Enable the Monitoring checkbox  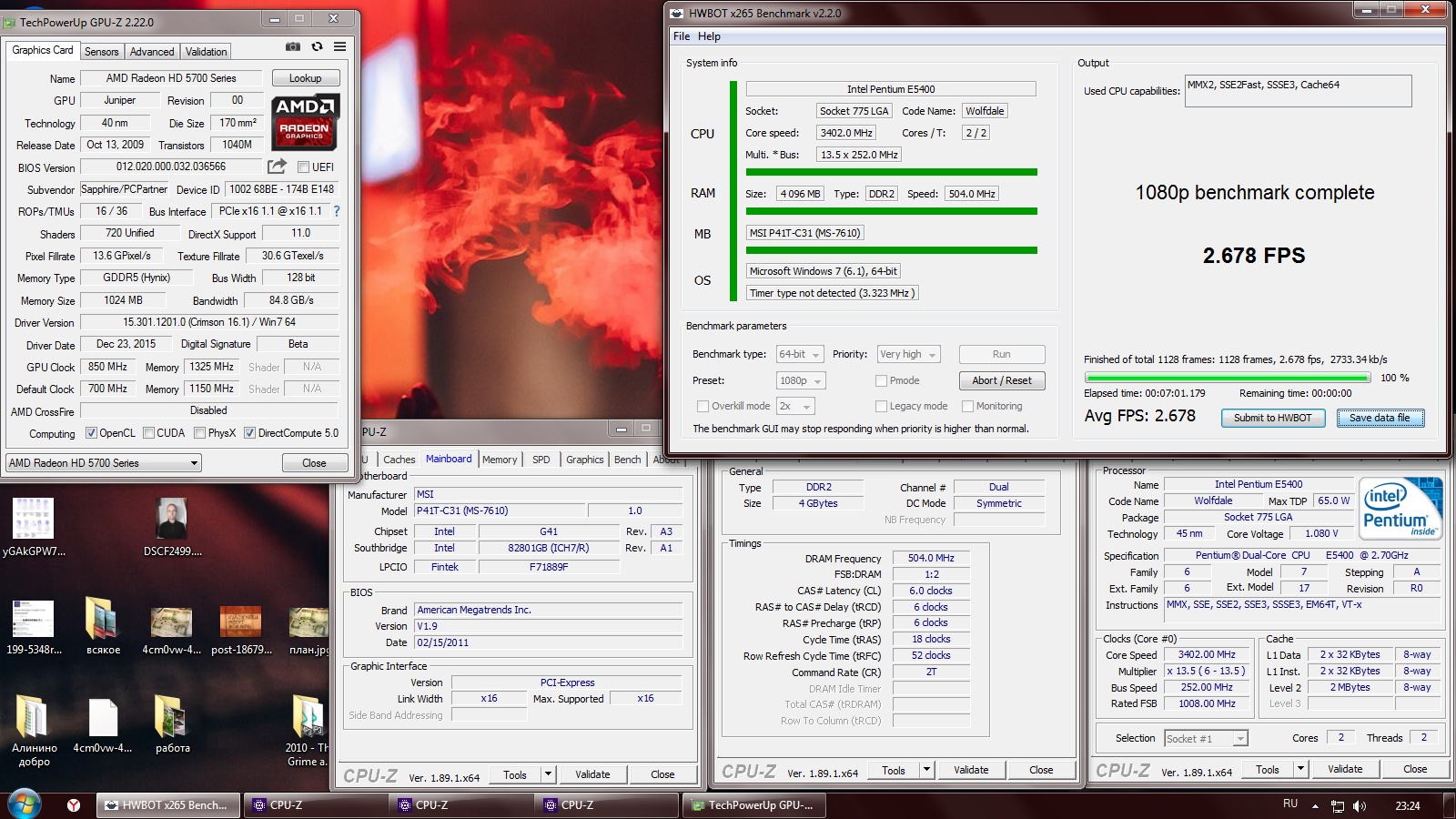[967, 406]
